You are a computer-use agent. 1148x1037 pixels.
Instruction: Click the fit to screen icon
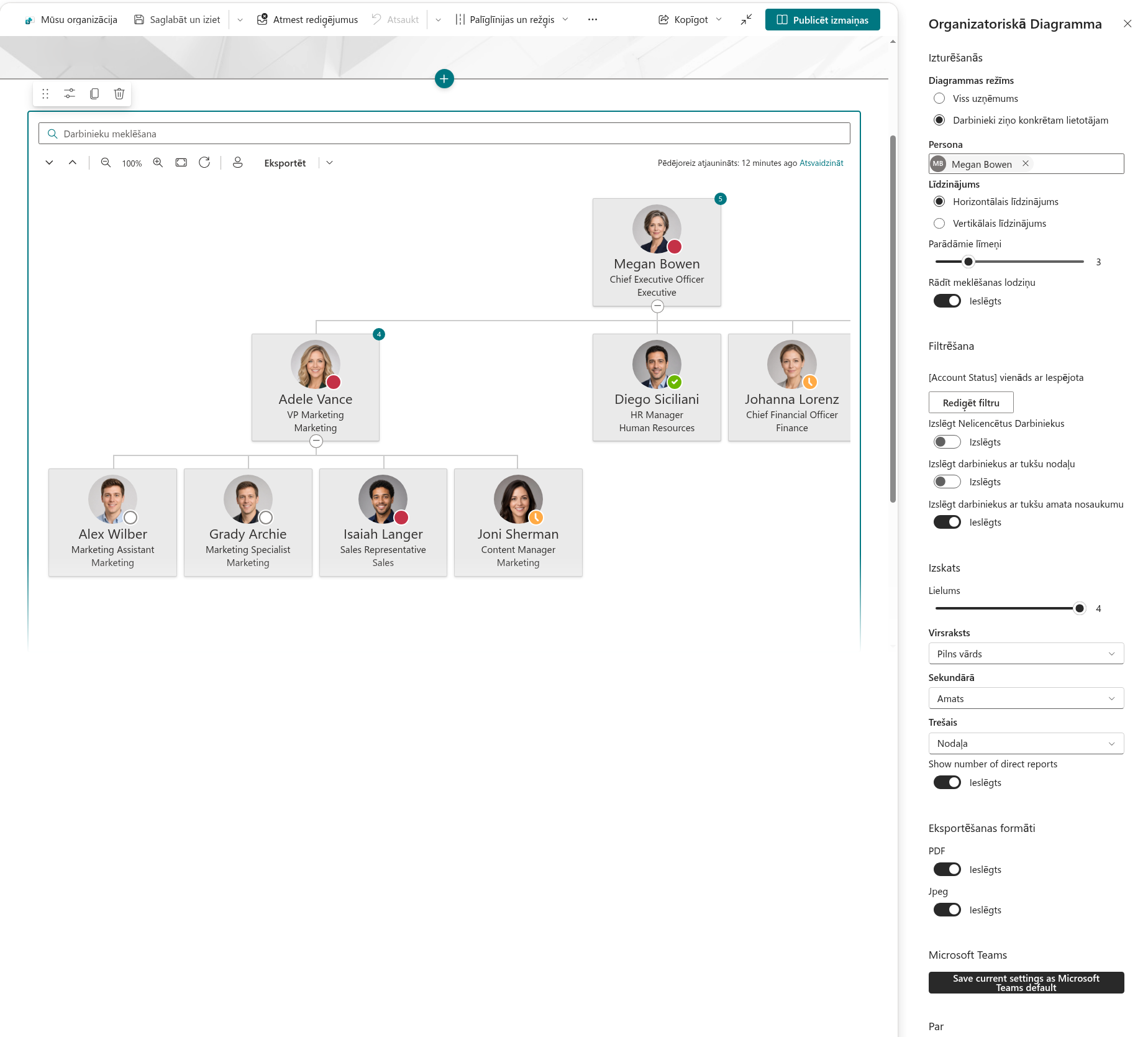pyautogui.click(x=181, y=163)
